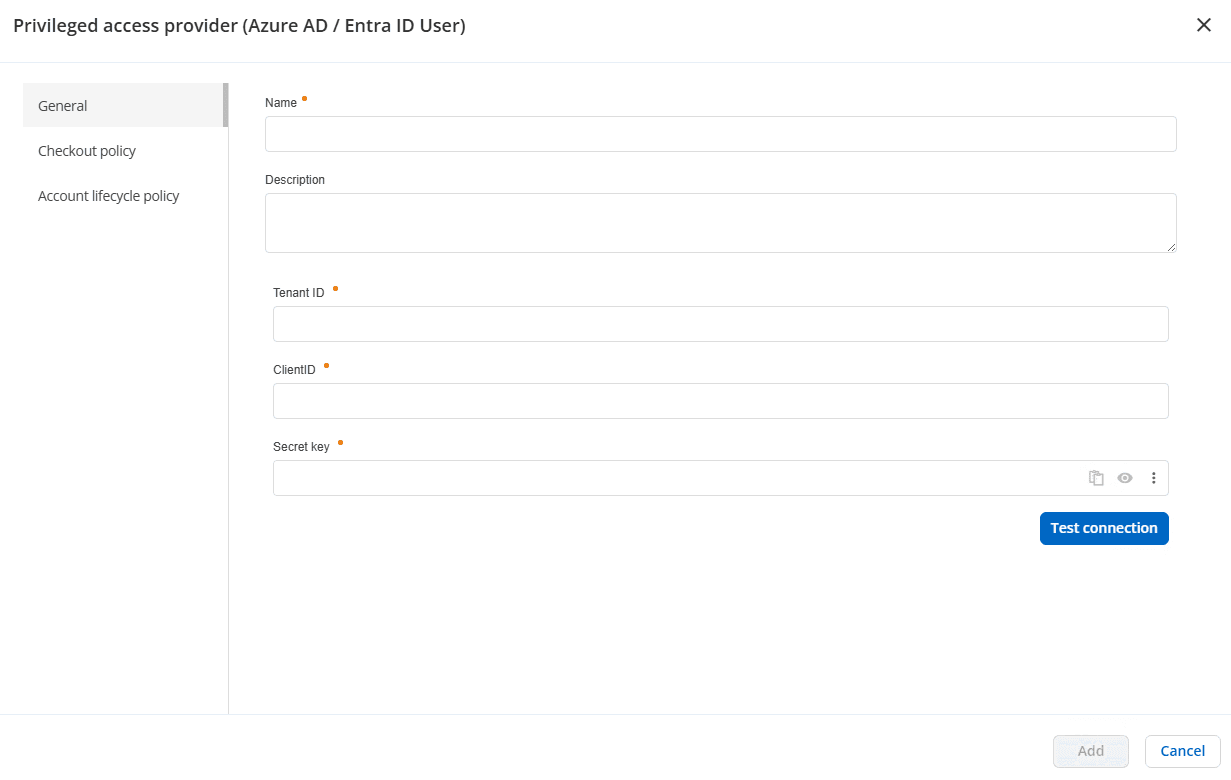The height and width of the screenshot is (780, 1231).
Task: Click the dialog title text
Action: [x=239, y=26]
